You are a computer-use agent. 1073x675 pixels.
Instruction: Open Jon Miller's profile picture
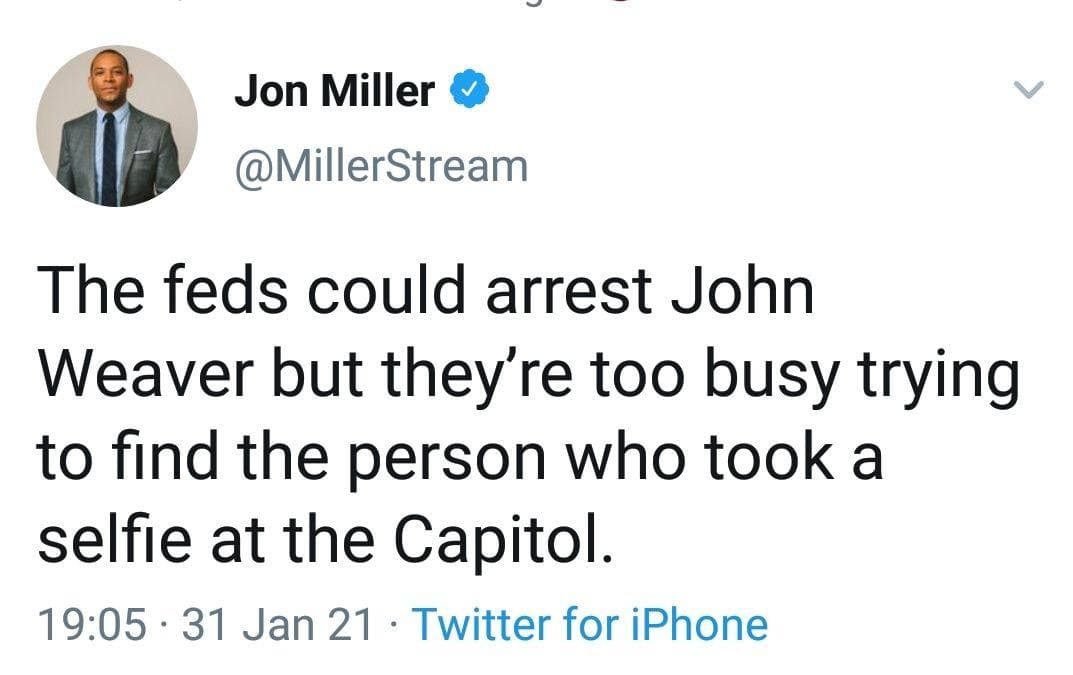[x=117, y=127]
